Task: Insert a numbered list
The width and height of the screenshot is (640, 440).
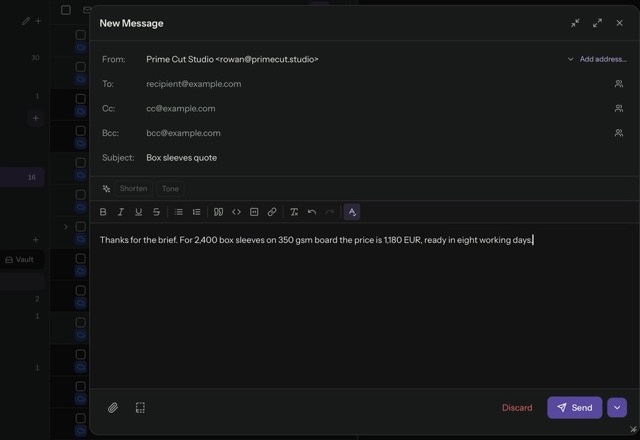Action: [196, 212]
